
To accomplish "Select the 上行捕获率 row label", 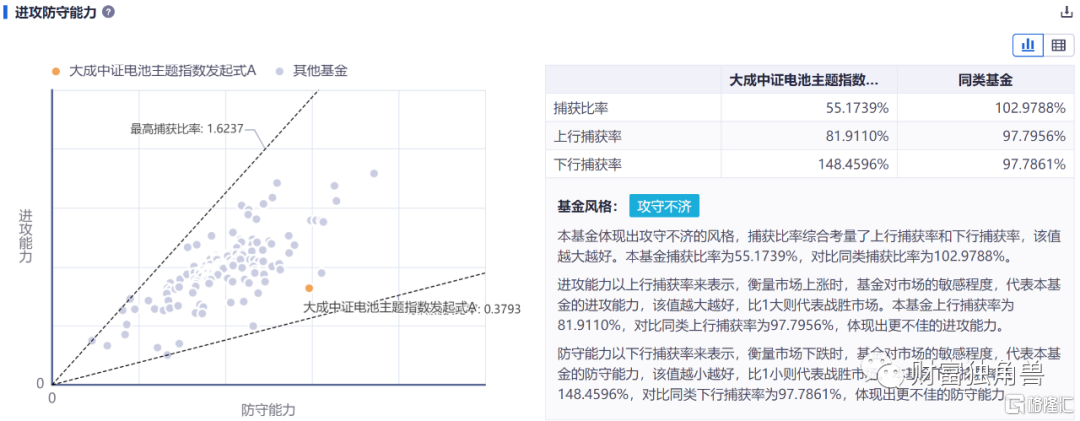I will pyautogui.click(x=588, y=136).
